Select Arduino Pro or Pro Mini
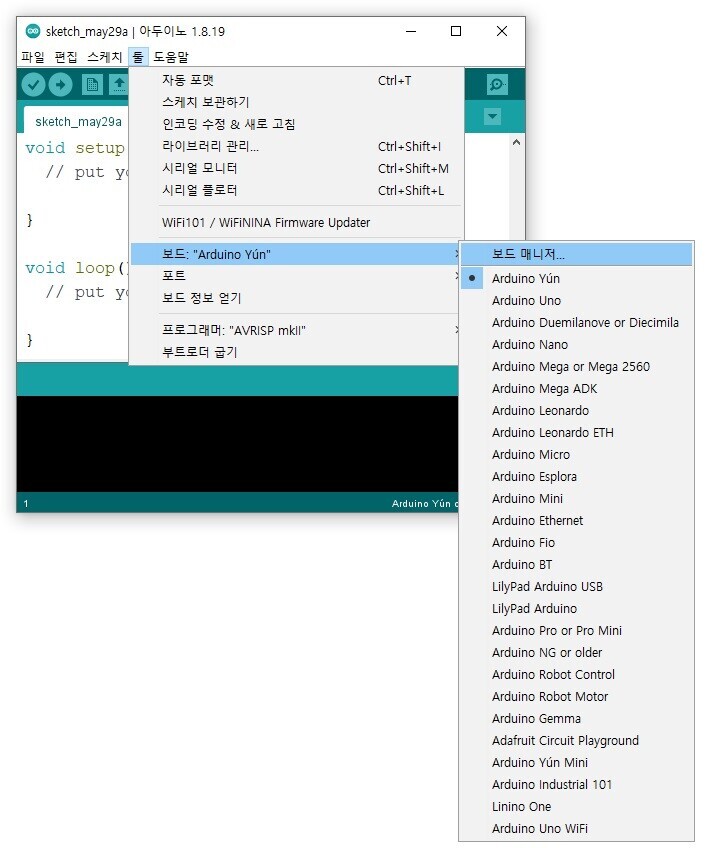Image resolution: width=714 pixels, height=848 pixels. click(577, 631)
